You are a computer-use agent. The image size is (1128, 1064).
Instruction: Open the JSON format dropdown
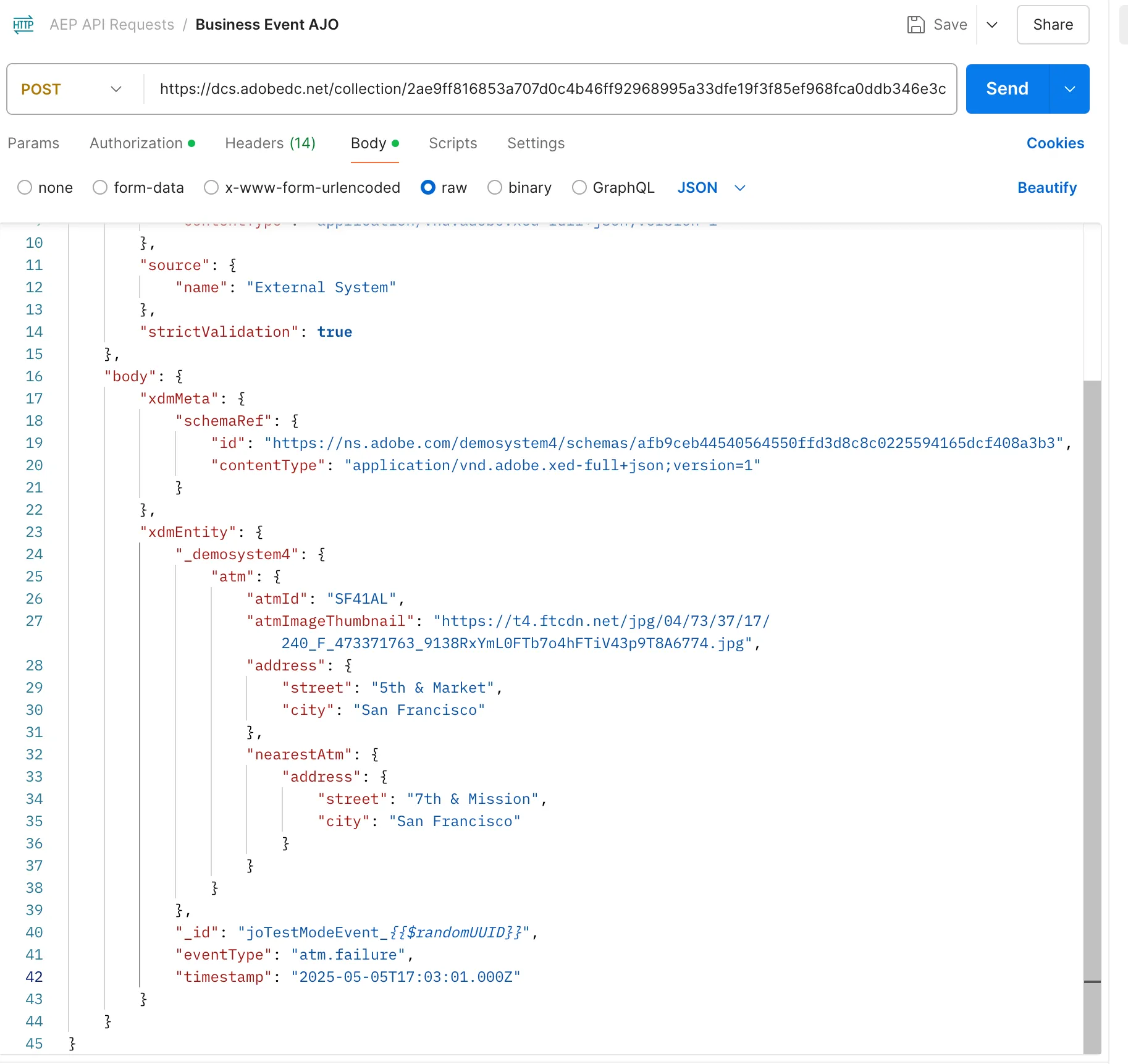712,188
